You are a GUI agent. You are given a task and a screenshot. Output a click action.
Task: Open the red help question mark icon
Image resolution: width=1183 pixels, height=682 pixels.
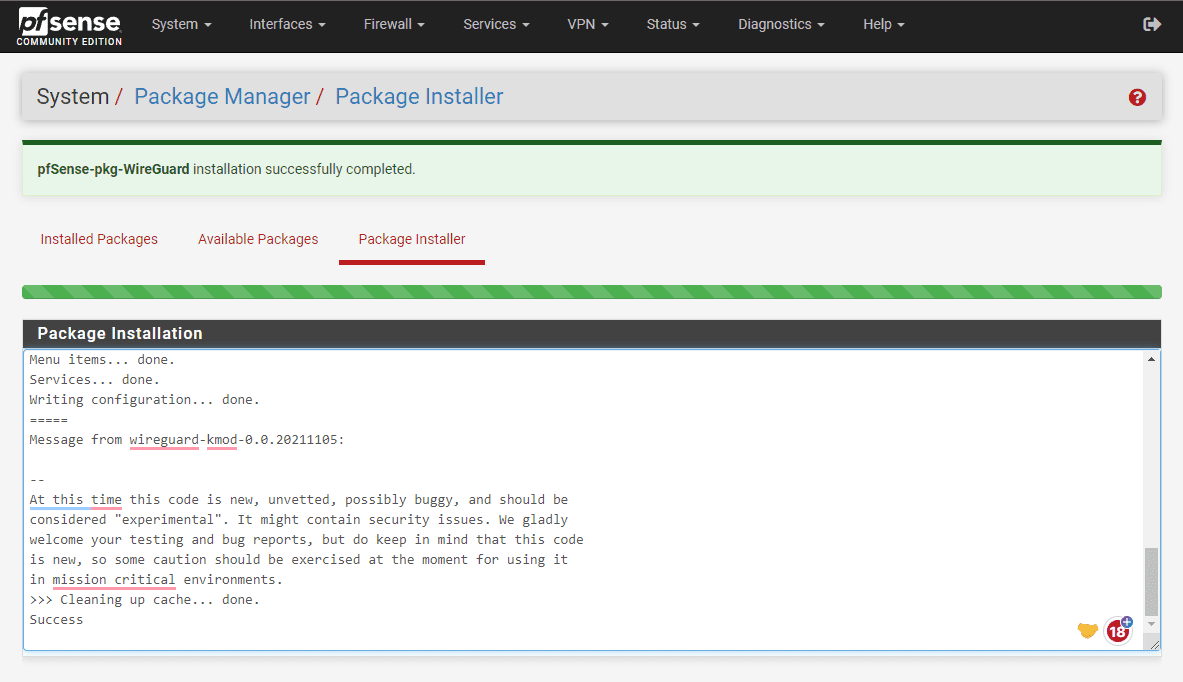point(1137,97)
